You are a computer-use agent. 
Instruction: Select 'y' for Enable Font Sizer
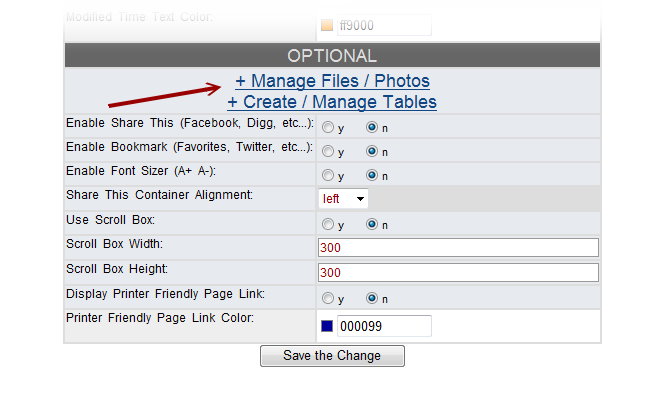tap(328, 175)
